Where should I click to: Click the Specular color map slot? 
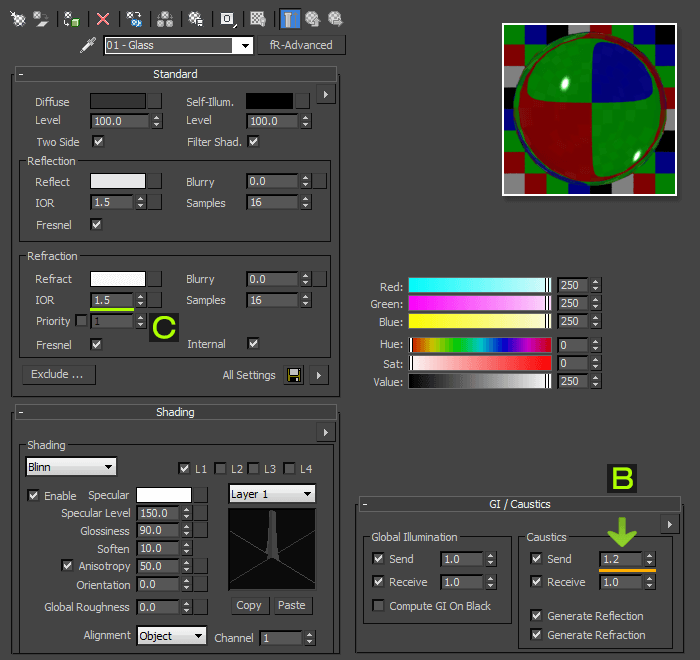pos(201,495)
